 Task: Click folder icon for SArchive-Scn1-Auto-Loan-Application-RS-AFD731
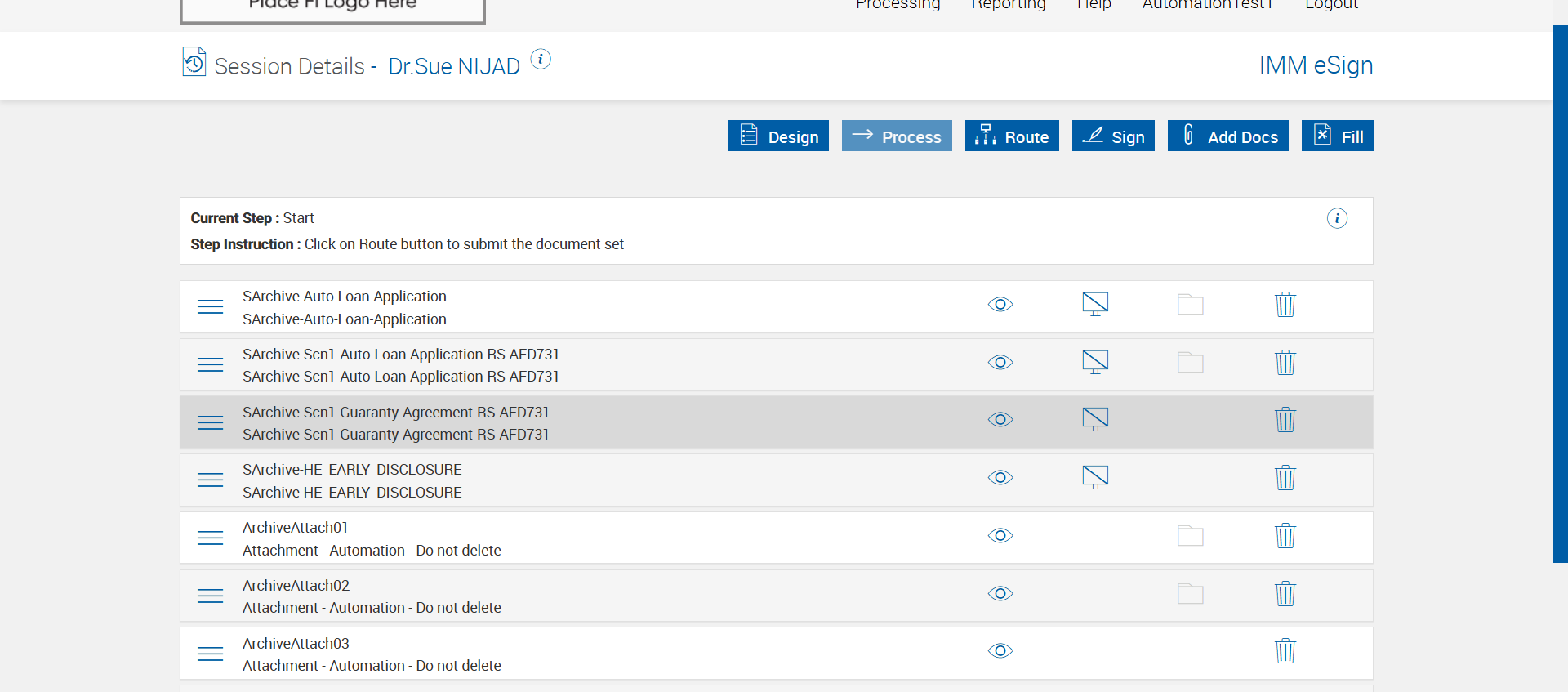1190,363
